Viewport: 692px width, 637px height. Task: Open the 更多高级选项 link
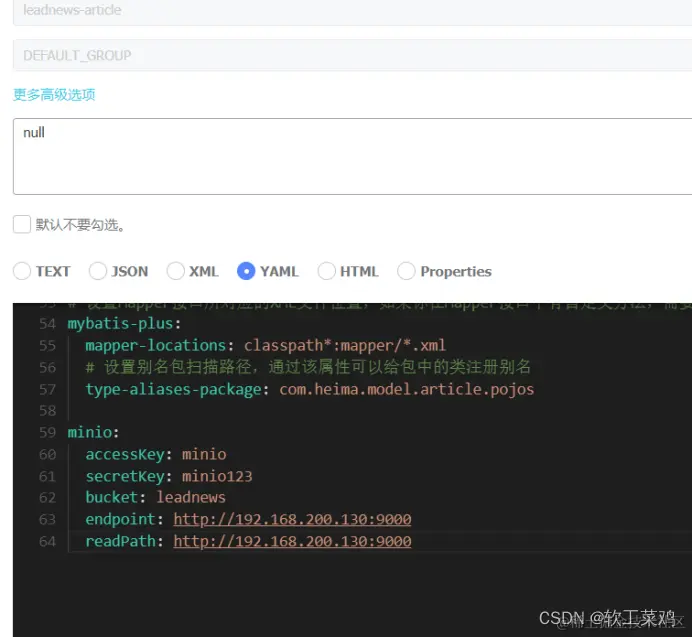[x=54, y=94]
